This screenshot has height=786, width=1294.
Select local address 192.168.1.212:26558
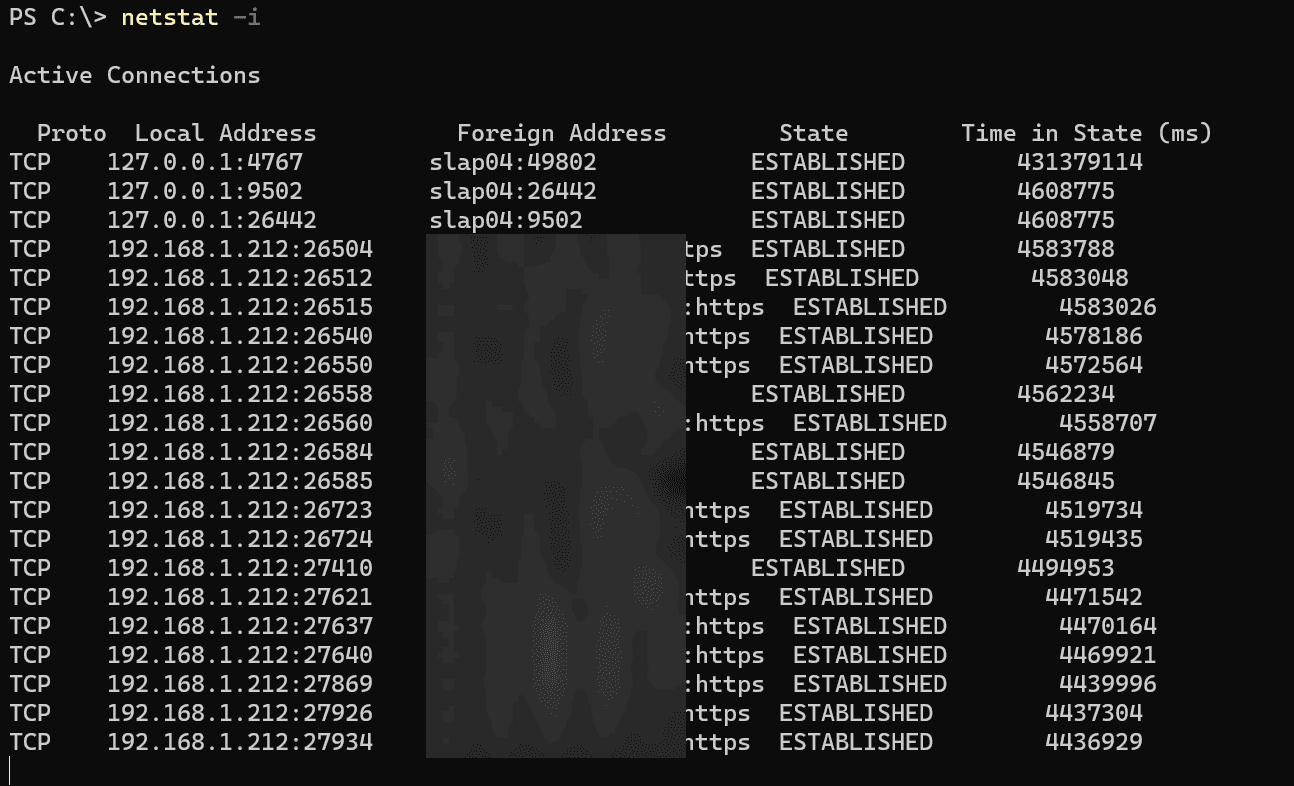click(240, 394)
